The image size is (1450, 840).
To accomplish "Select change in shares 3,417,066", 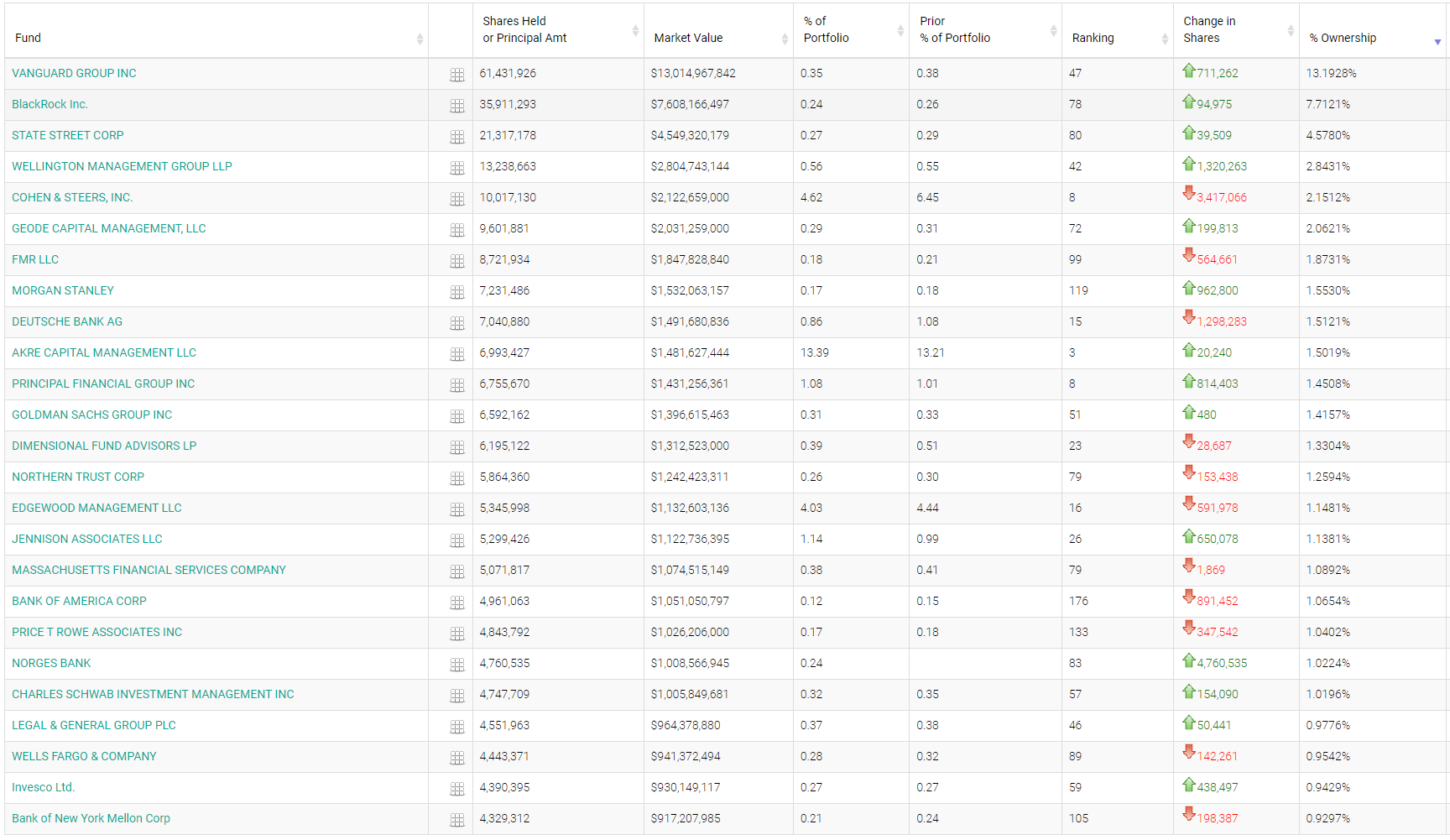I will coord(1222,197).
